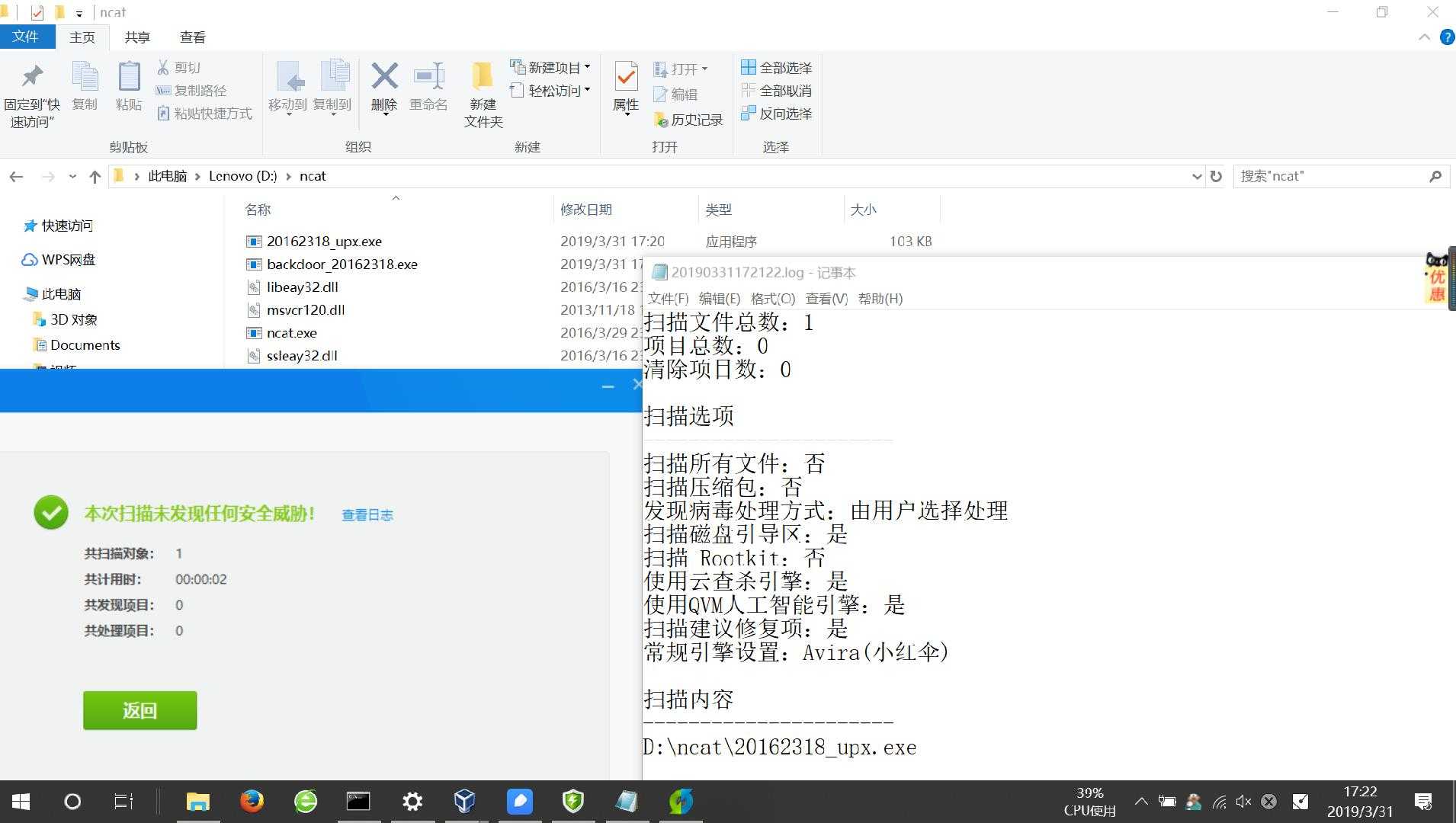Click Lenovo (D:) in the address bar
1456x823 pixels.
pyautogui.click(x=243, y=176)
